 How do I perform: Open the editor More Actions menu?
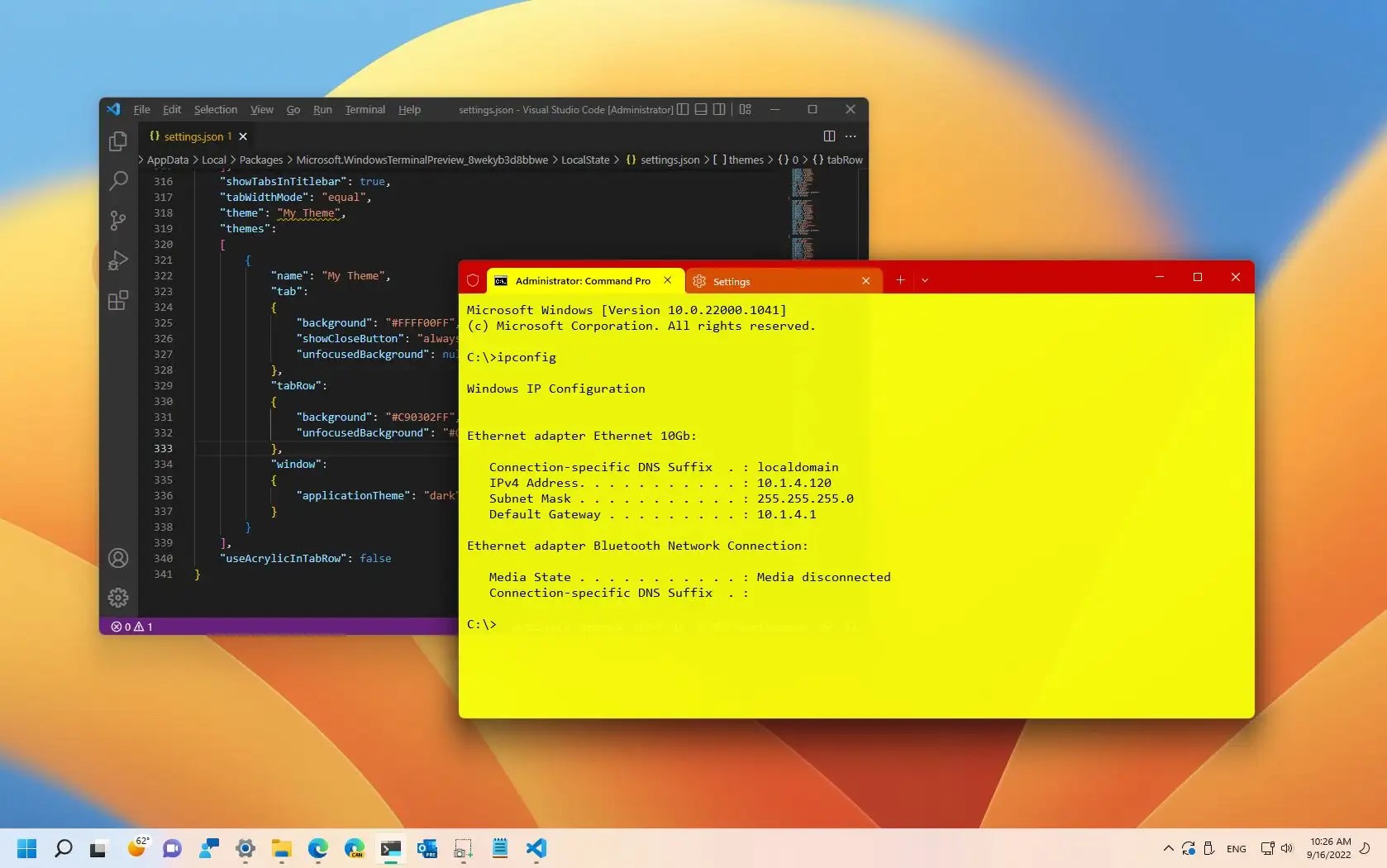[851, 136]
